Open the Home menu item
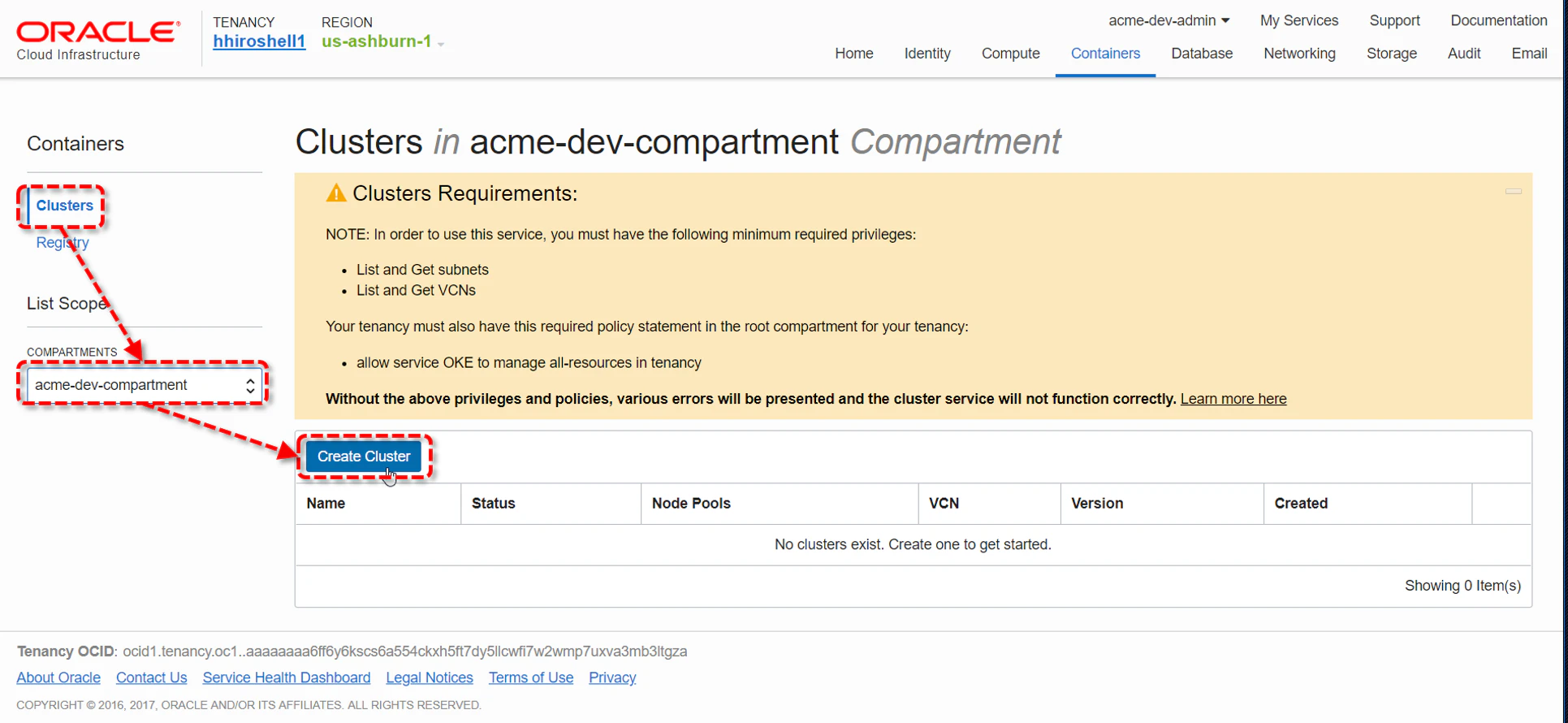This screenshot has height=723, width=1568. 853,54
